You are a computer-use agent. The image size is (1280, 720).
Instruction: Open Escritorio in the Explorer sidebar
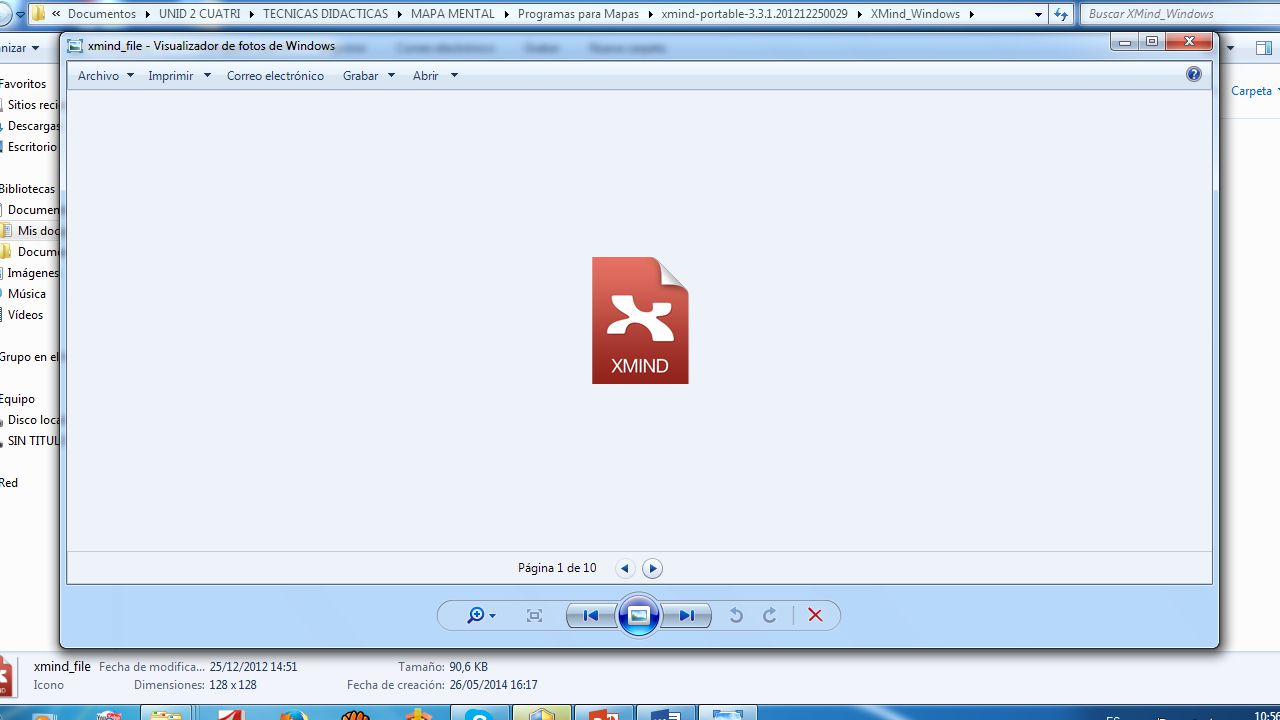[x=32, y=147]
